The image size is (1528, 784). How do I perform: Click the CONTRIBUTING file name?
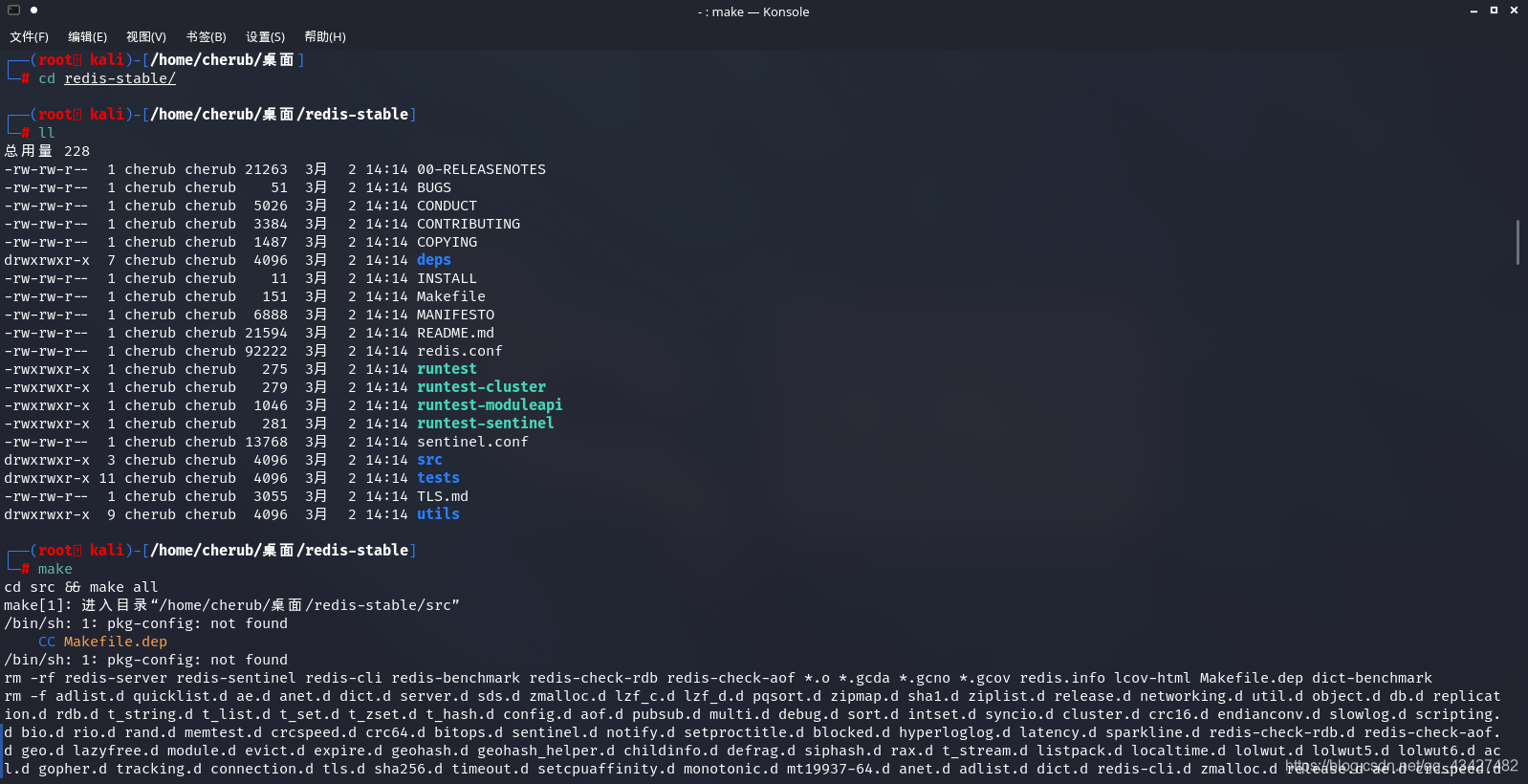[x=469, y=224]
